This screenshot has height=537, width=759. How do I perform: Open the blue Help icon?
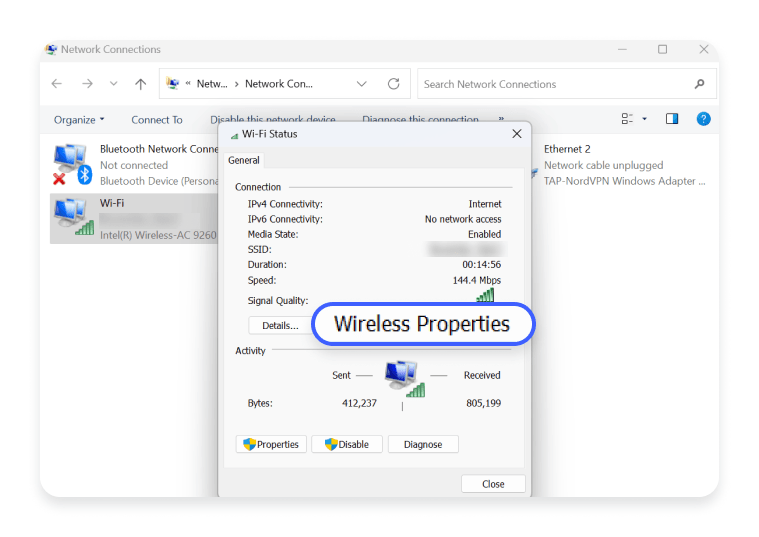703,119
